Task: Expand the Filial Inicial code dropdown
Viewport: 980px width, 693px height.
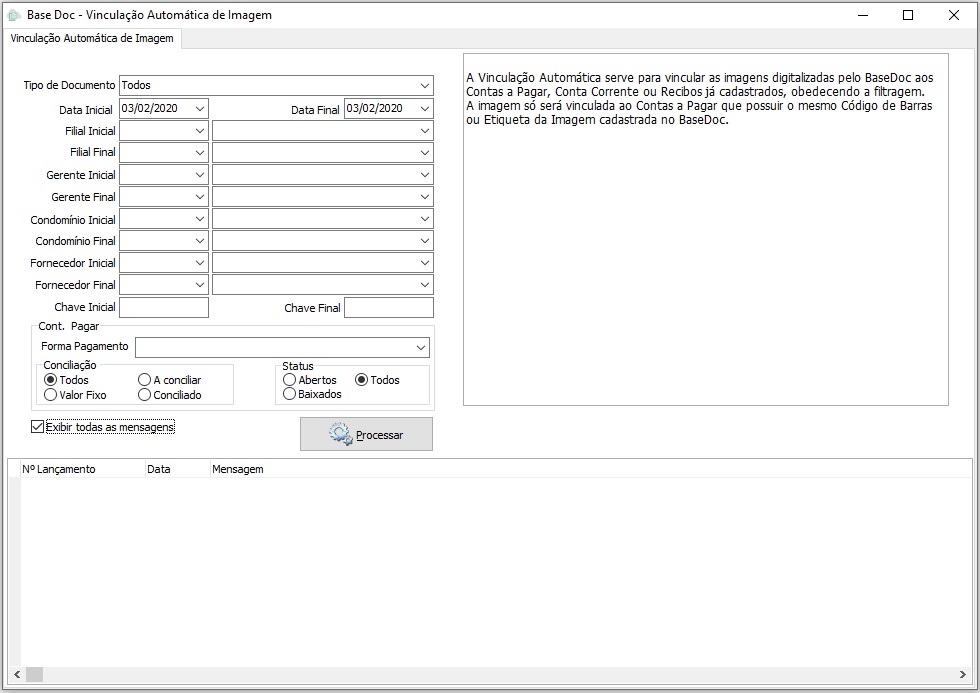Action: coord(200,131)
